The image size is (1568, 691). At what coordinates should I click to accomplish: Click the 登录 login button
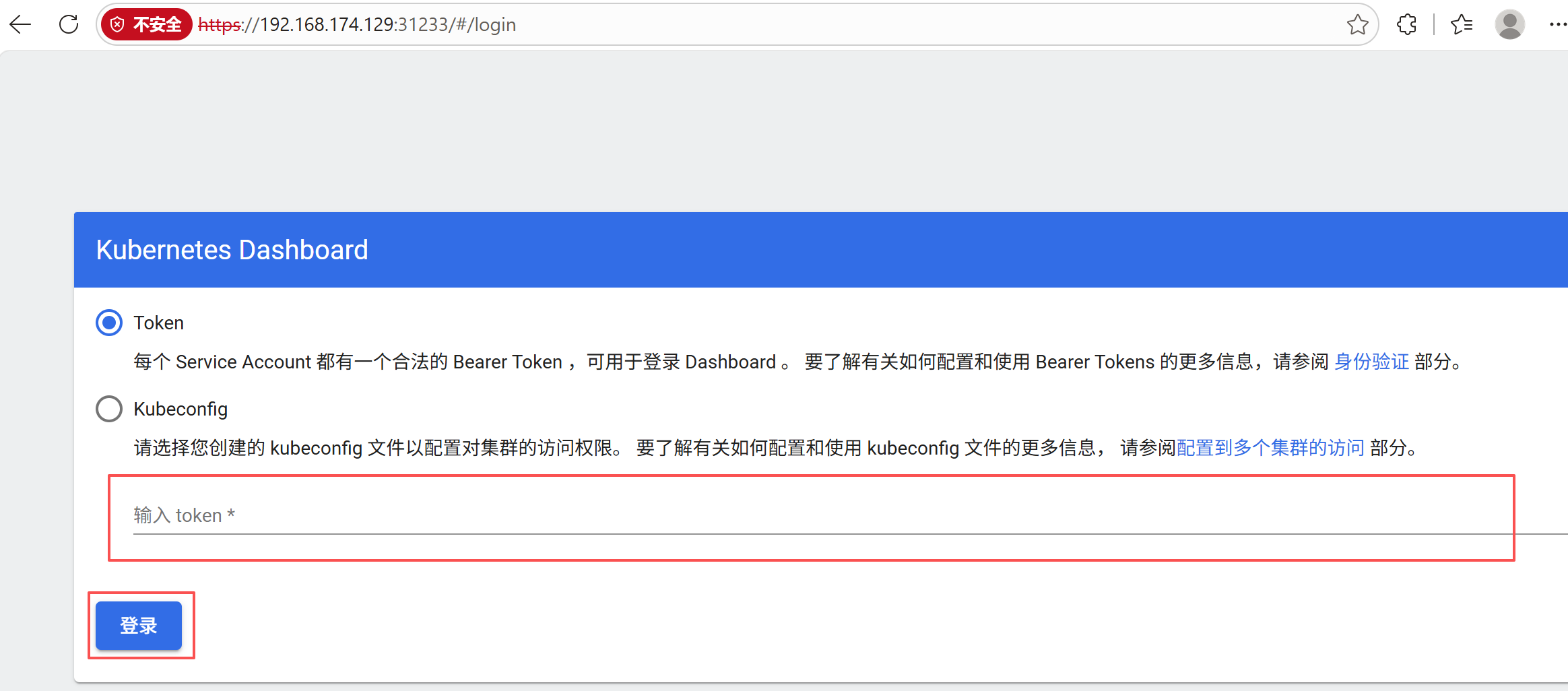coord(139,626)
